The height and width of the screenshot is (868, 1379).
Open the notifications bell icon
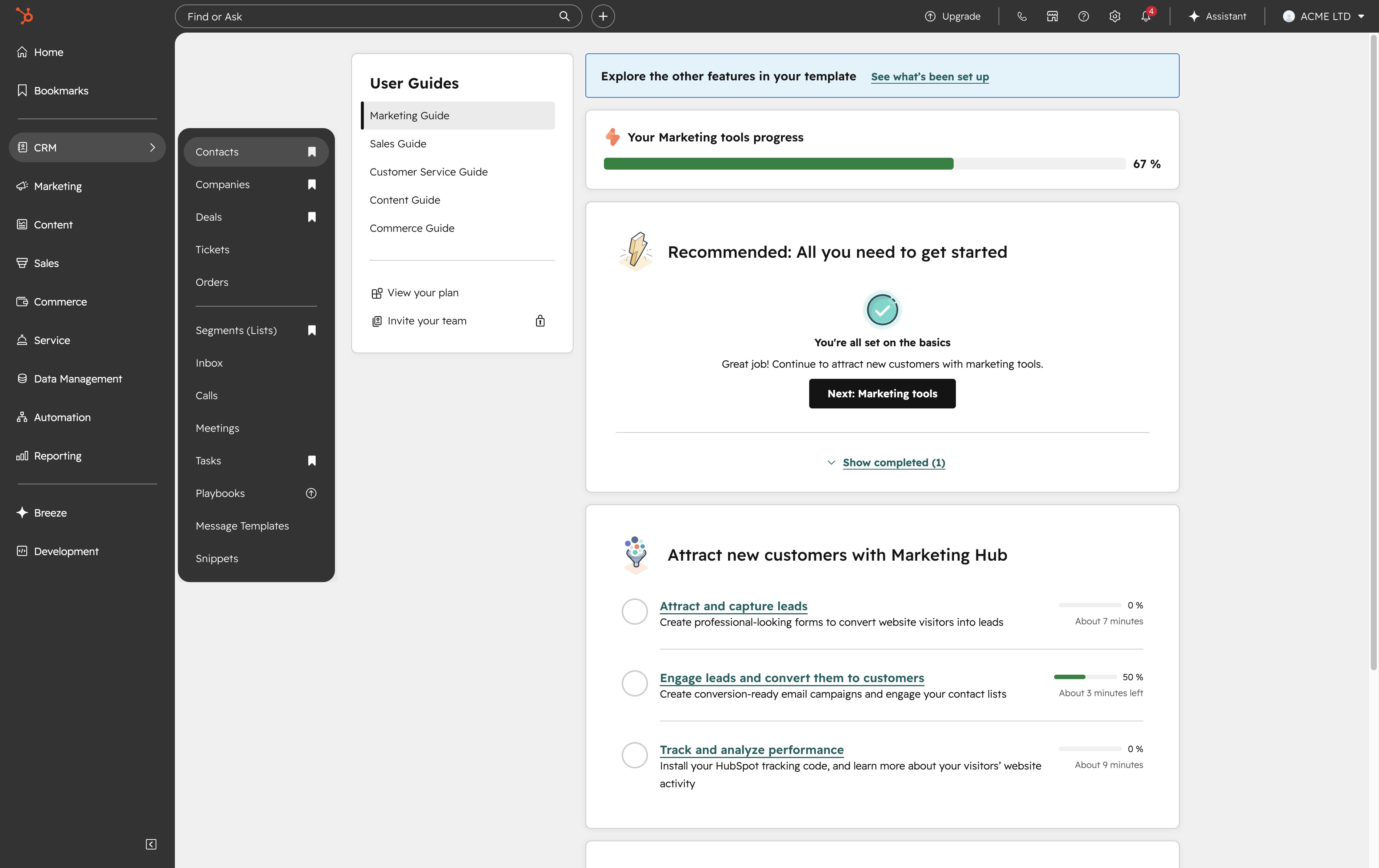pos(1146,16)
